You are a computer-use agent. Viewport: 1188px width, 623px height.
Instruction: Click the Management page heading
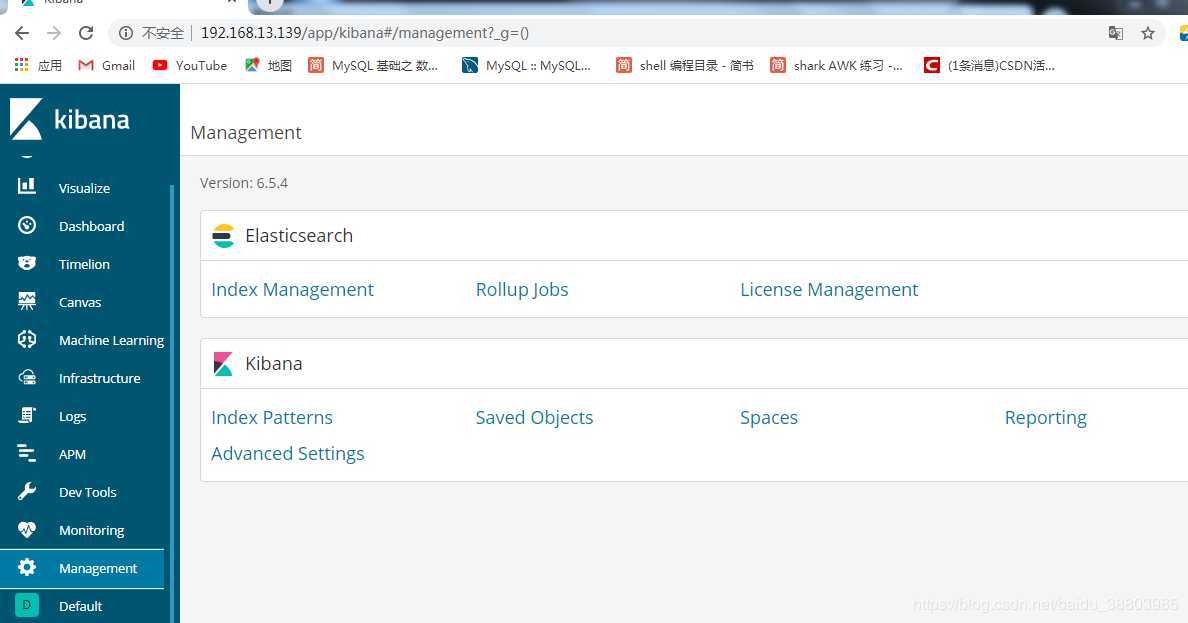[x=245, y=133]
